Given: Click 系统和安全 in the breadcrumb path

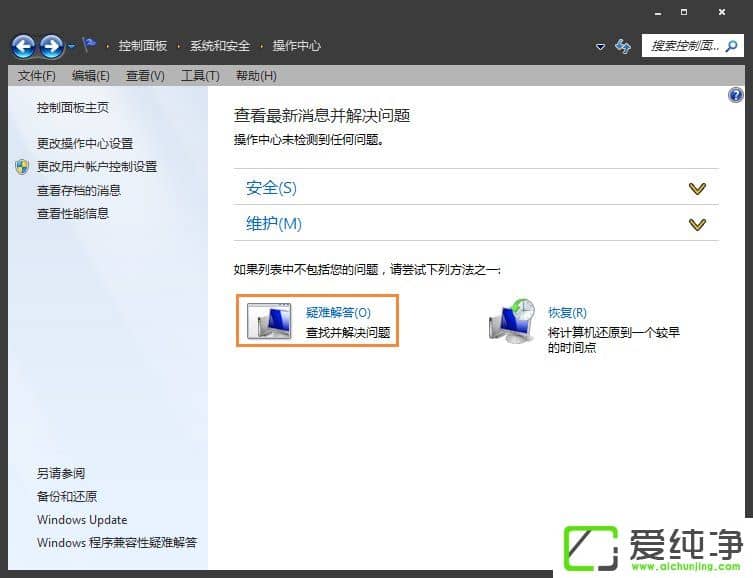Looking at the screenshot, I should (x=219, y=46).
